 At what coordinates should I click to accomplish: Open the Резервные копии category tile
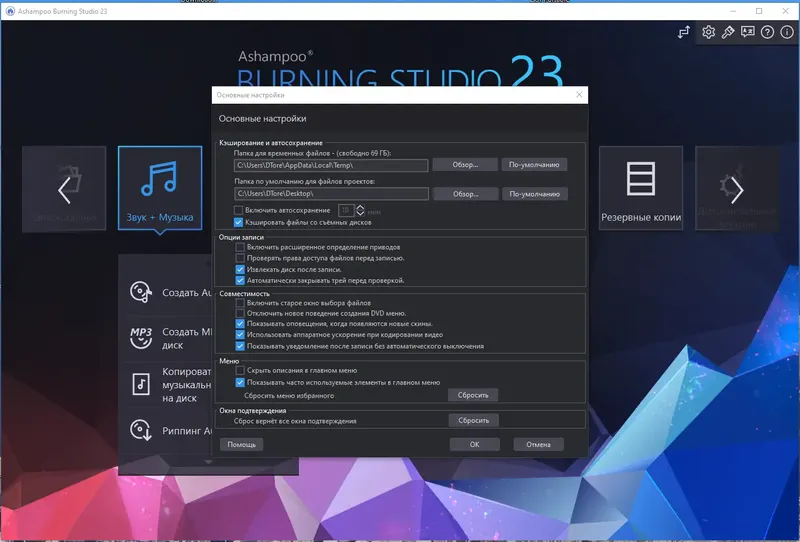[x=641, y=188]
